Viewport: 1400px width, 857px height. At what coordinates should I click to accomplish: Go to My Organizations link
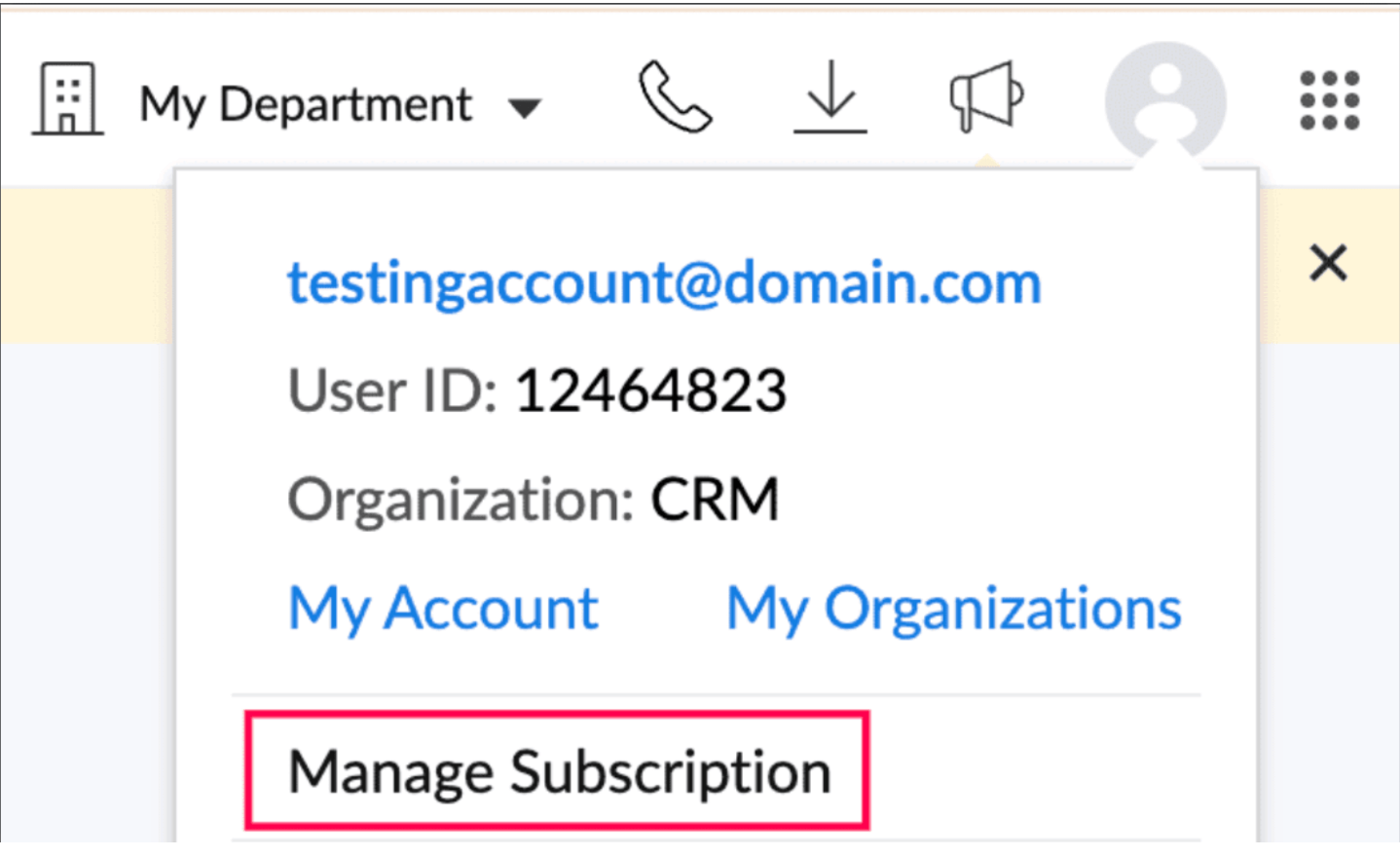click(x=953, y=609)
